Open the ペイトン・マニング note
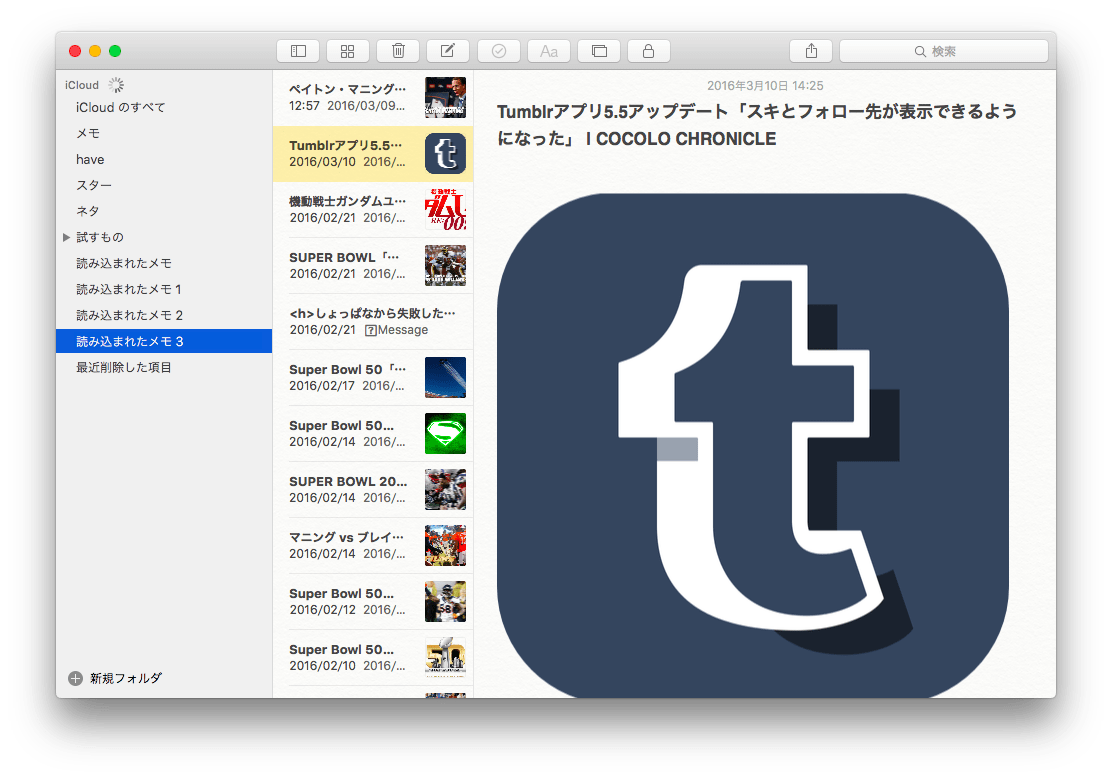The width and height of the screenshot is (1112, 778). [373, 98]
